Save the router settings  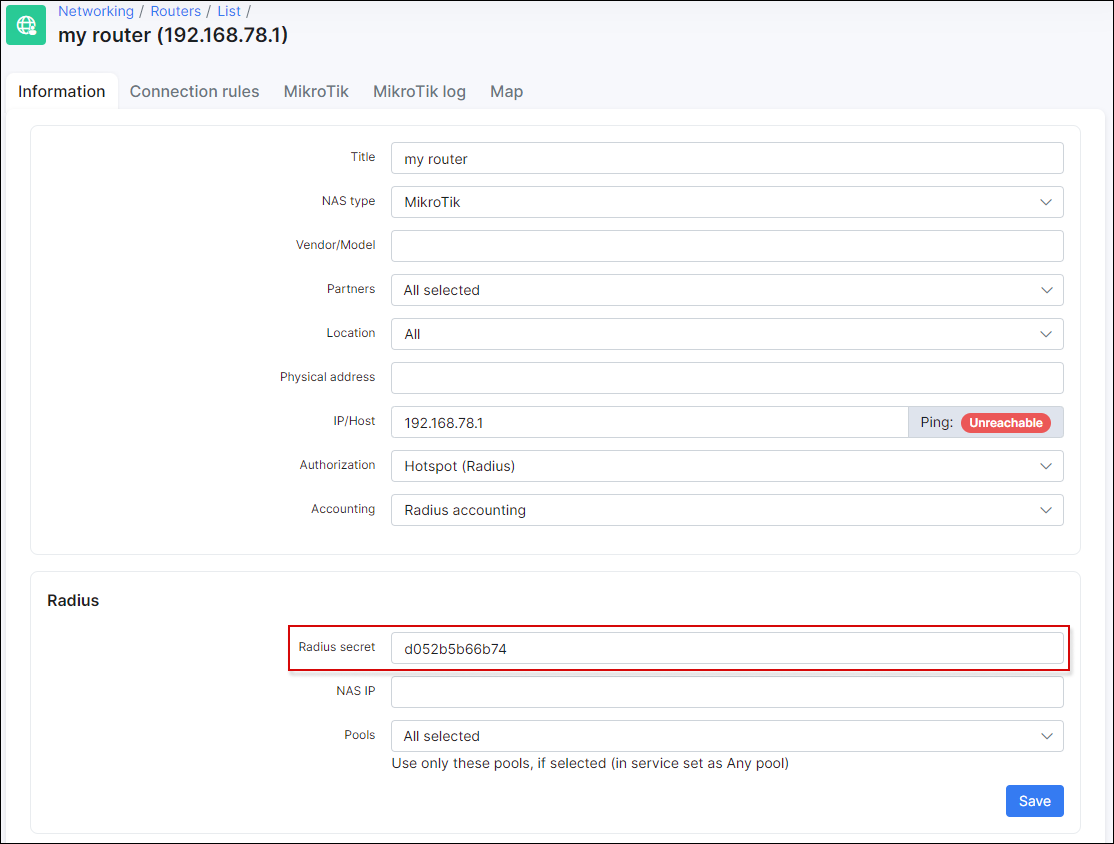1034,801
